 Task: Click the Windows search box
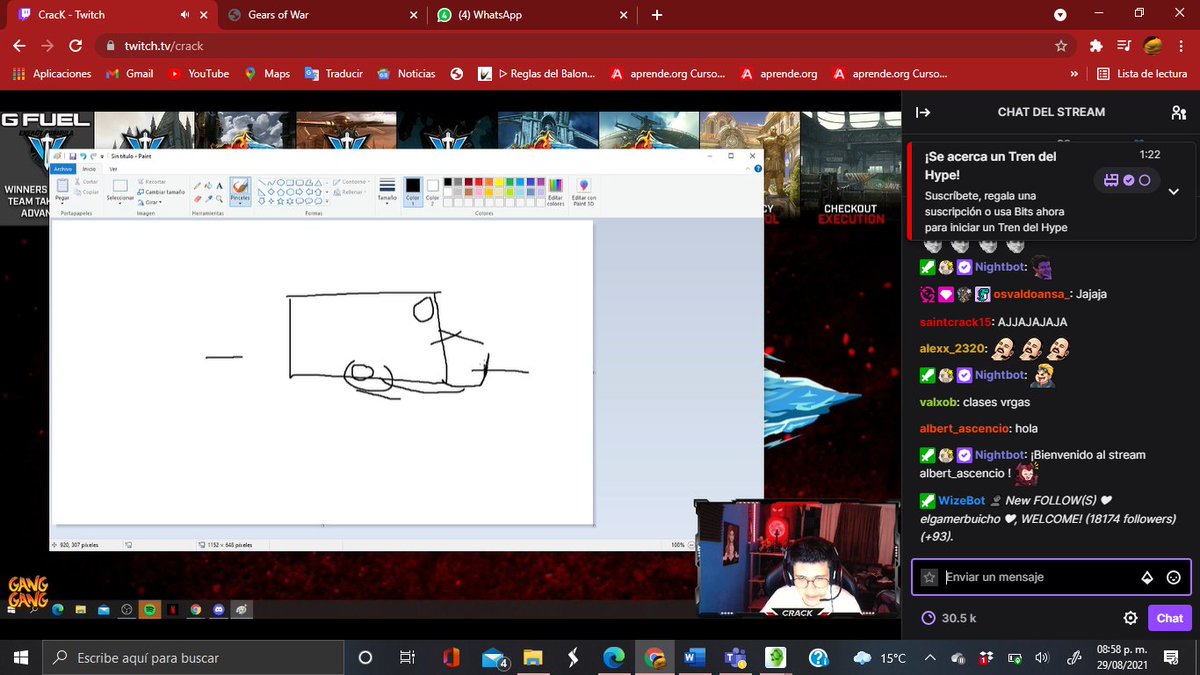coord(195,657)
